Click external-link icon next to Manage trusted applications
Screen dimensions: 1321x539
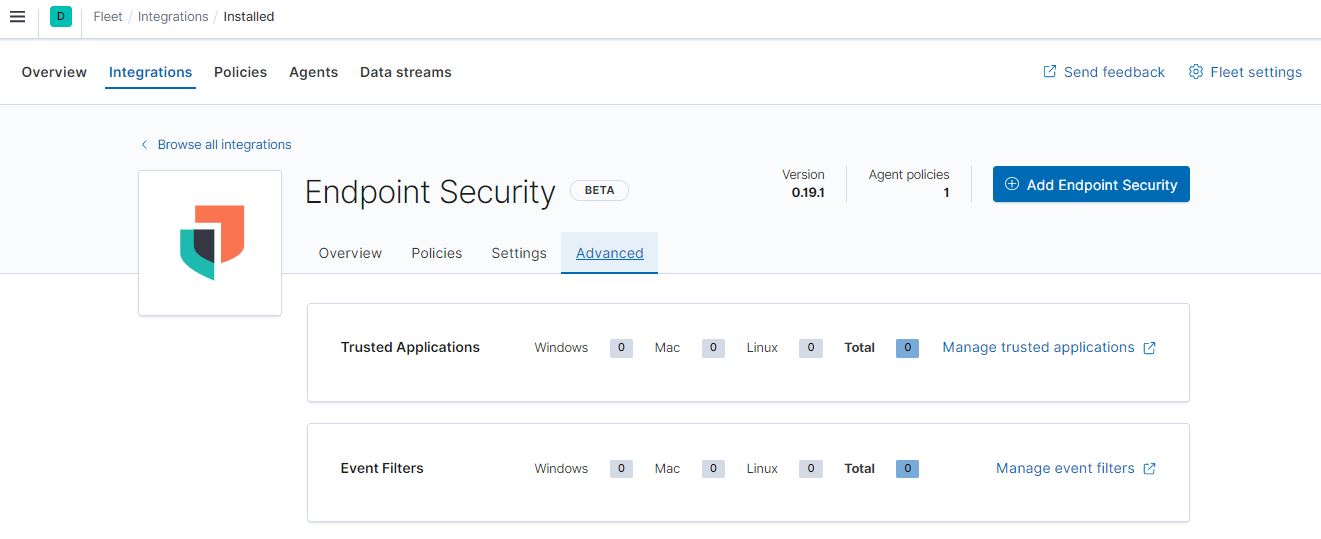[1149, 348]
